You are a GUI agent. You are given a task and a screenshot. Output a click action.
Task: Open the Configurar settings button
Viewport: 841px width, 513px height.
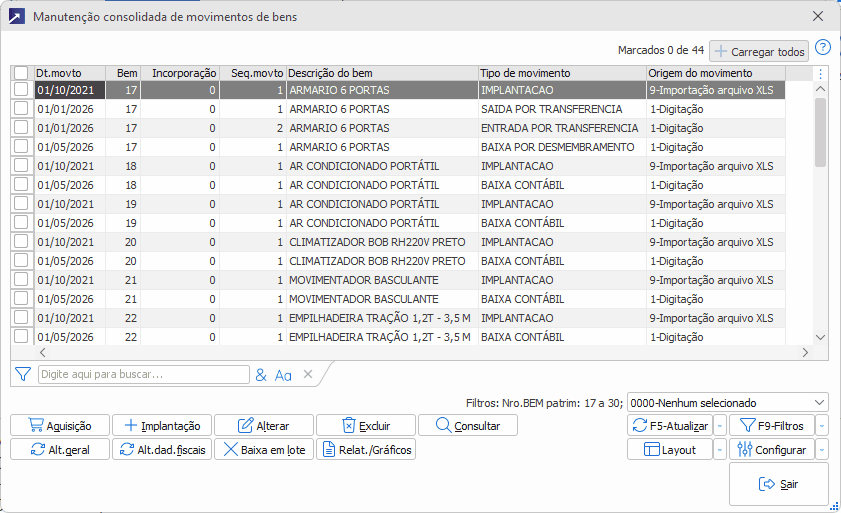coord(772,450)
